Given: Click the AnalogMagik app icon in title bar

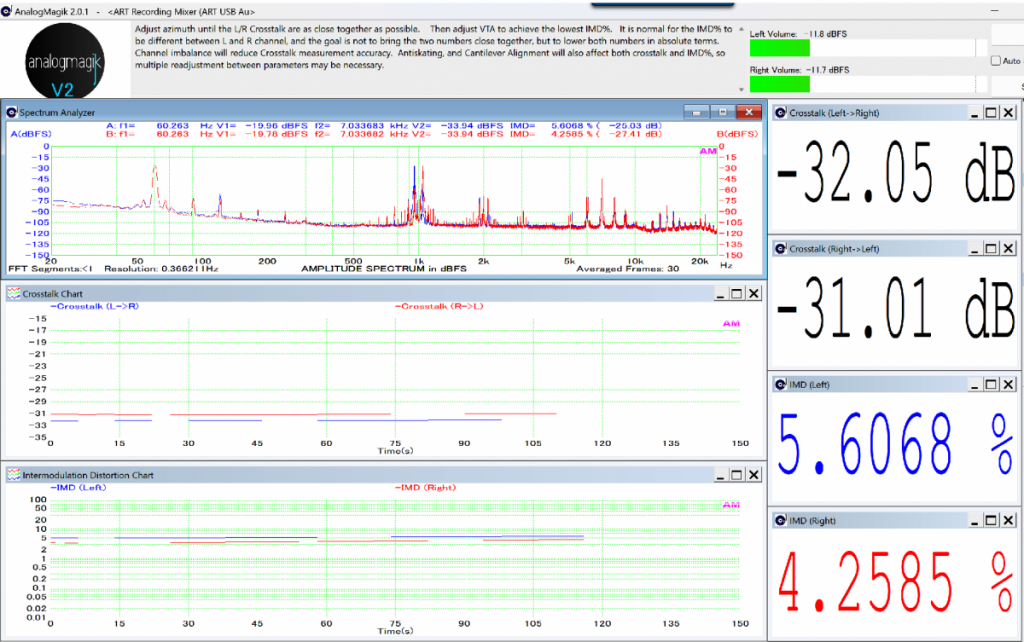Looking at the screenshot, I should click(7, 11).
